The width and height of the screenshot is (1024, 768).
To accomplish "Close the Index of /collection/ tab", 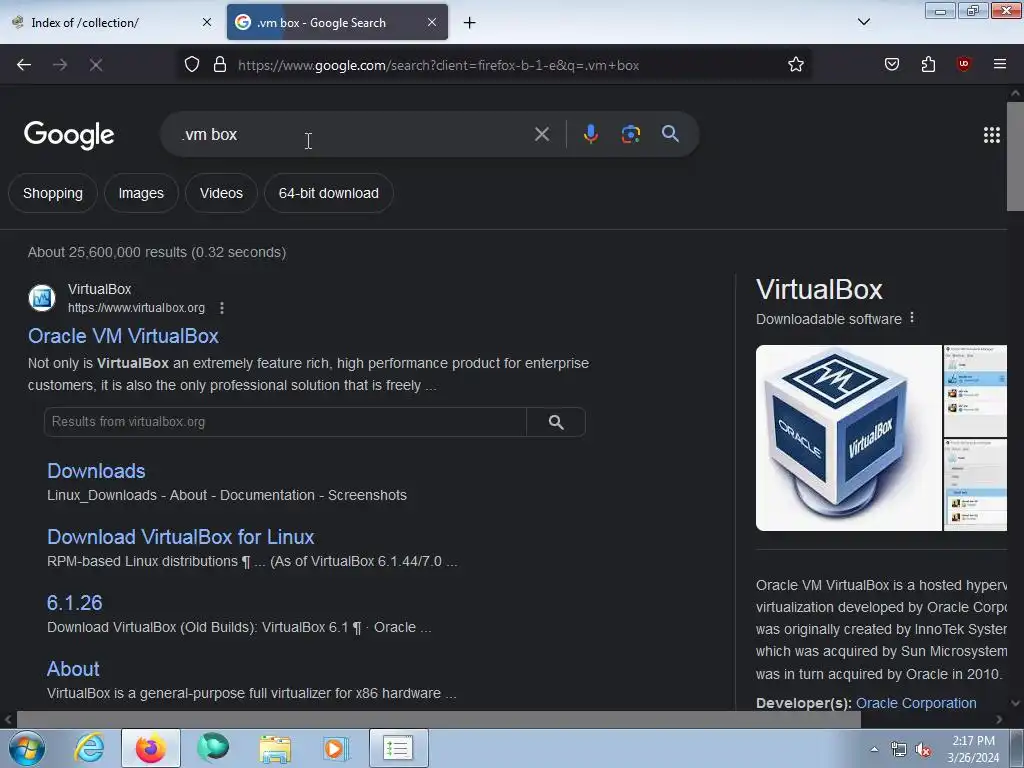I will tap(206, 22).
